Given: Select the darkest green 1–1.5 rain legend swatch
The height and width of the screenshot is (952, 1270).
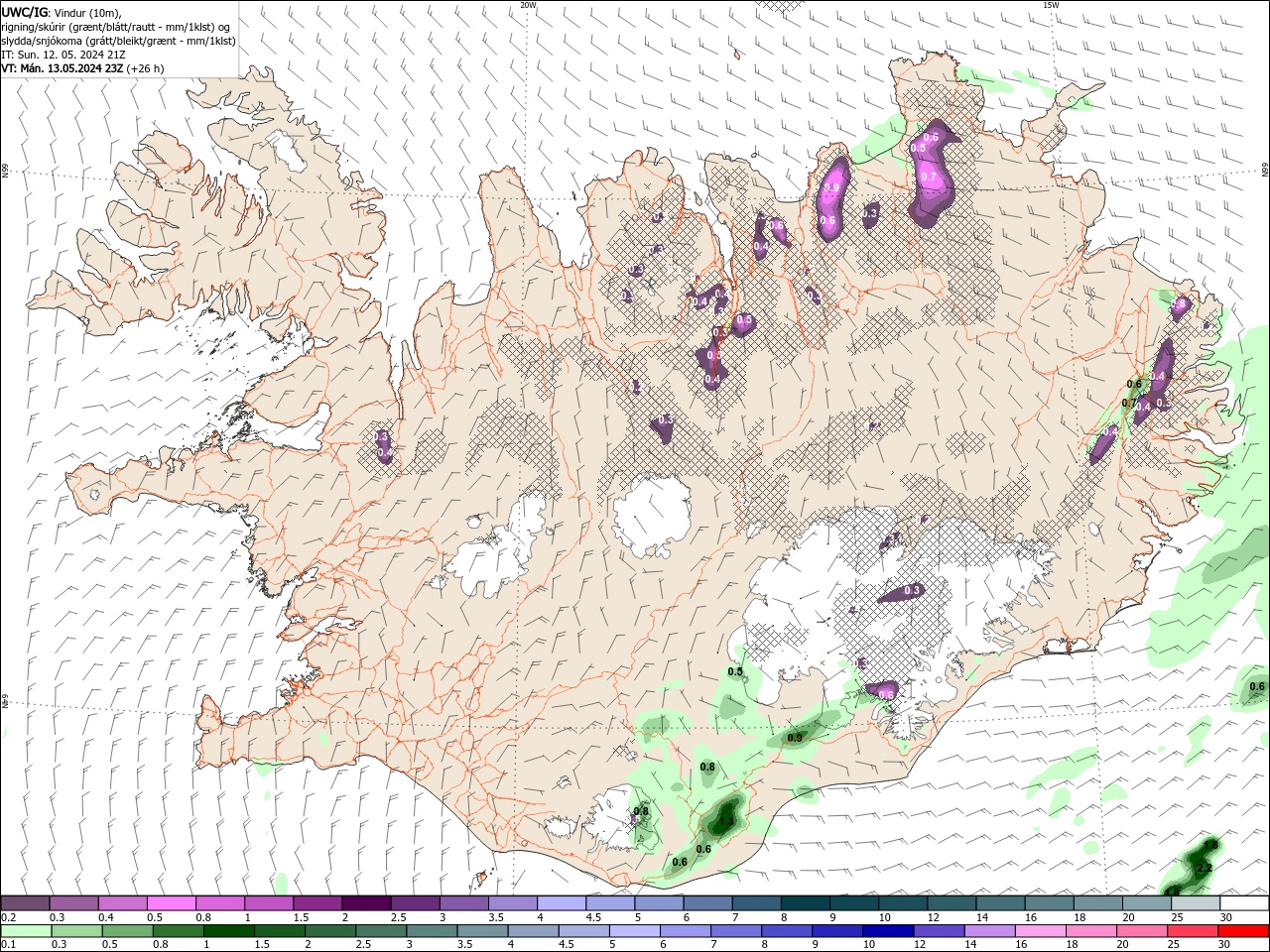Looking at the screenshot, I should [228, 931].
